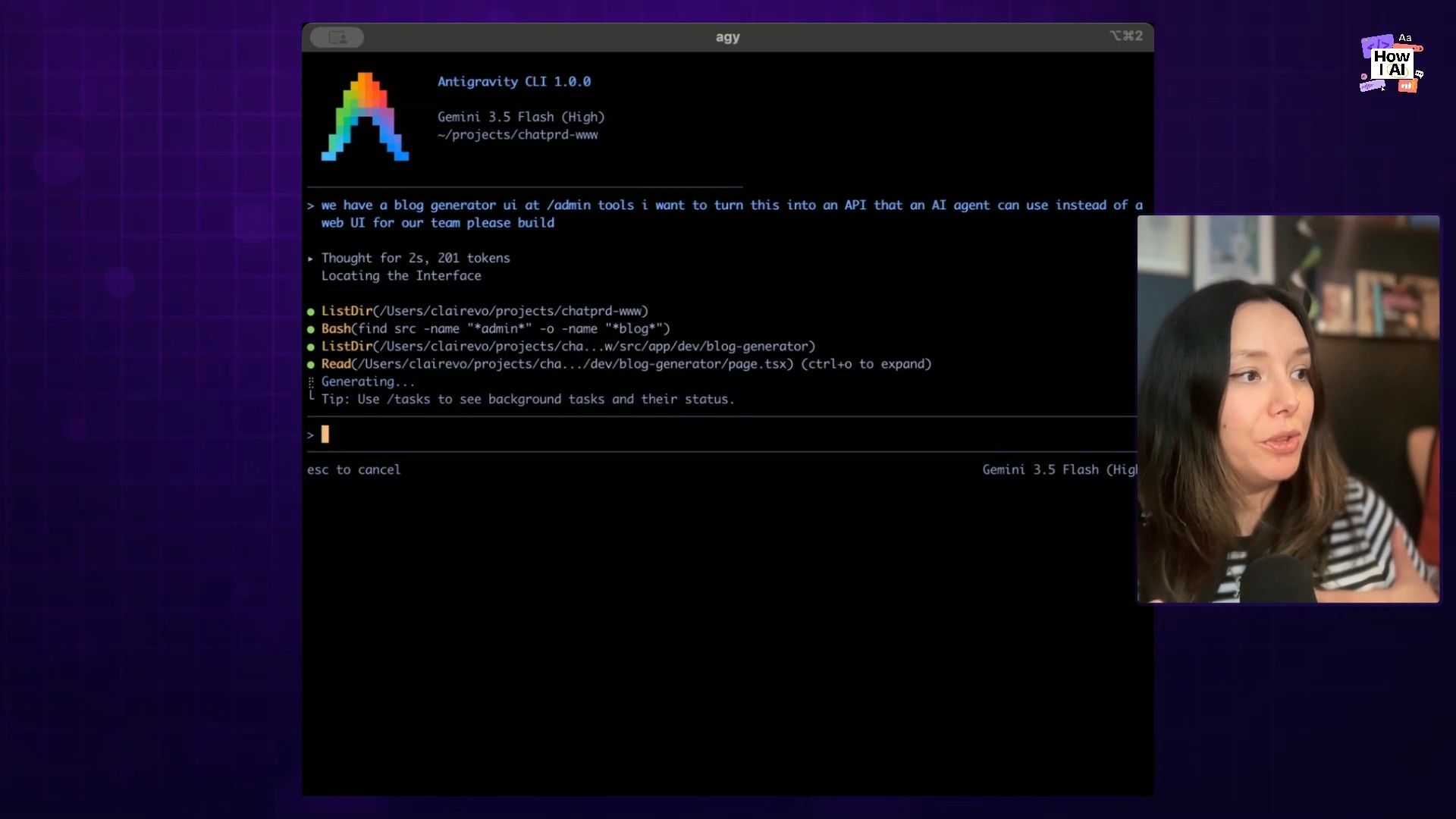Click the pill button in terminal title bar
The width and height of the screenshot is (1456, 819).
337,36
